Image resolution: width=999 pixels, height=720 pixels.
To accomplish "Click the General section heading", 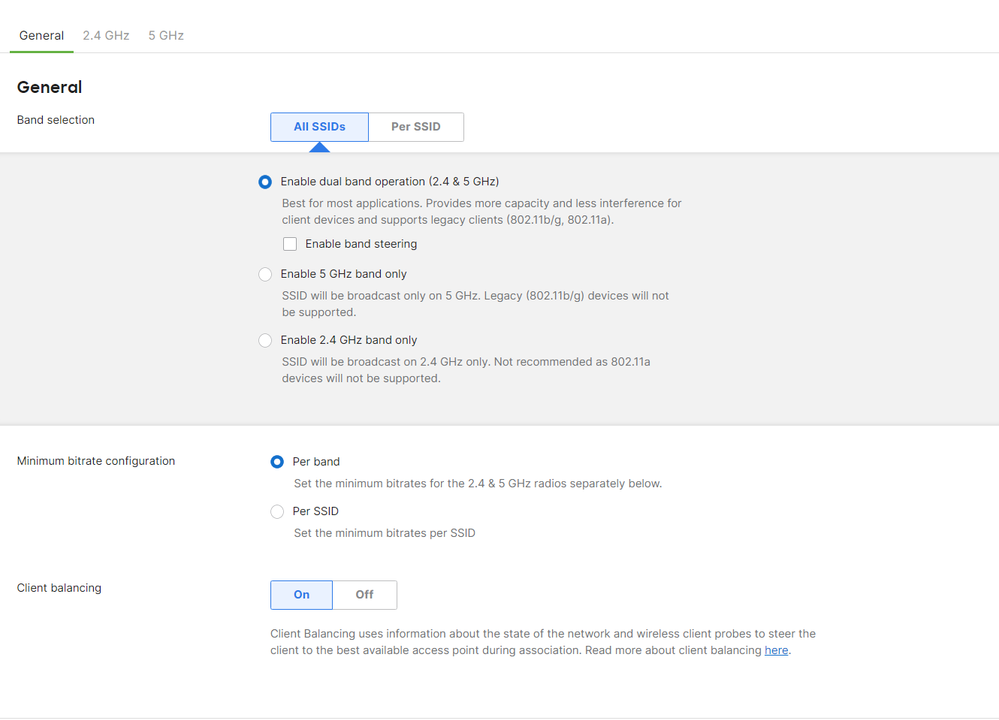I will 49,87.
